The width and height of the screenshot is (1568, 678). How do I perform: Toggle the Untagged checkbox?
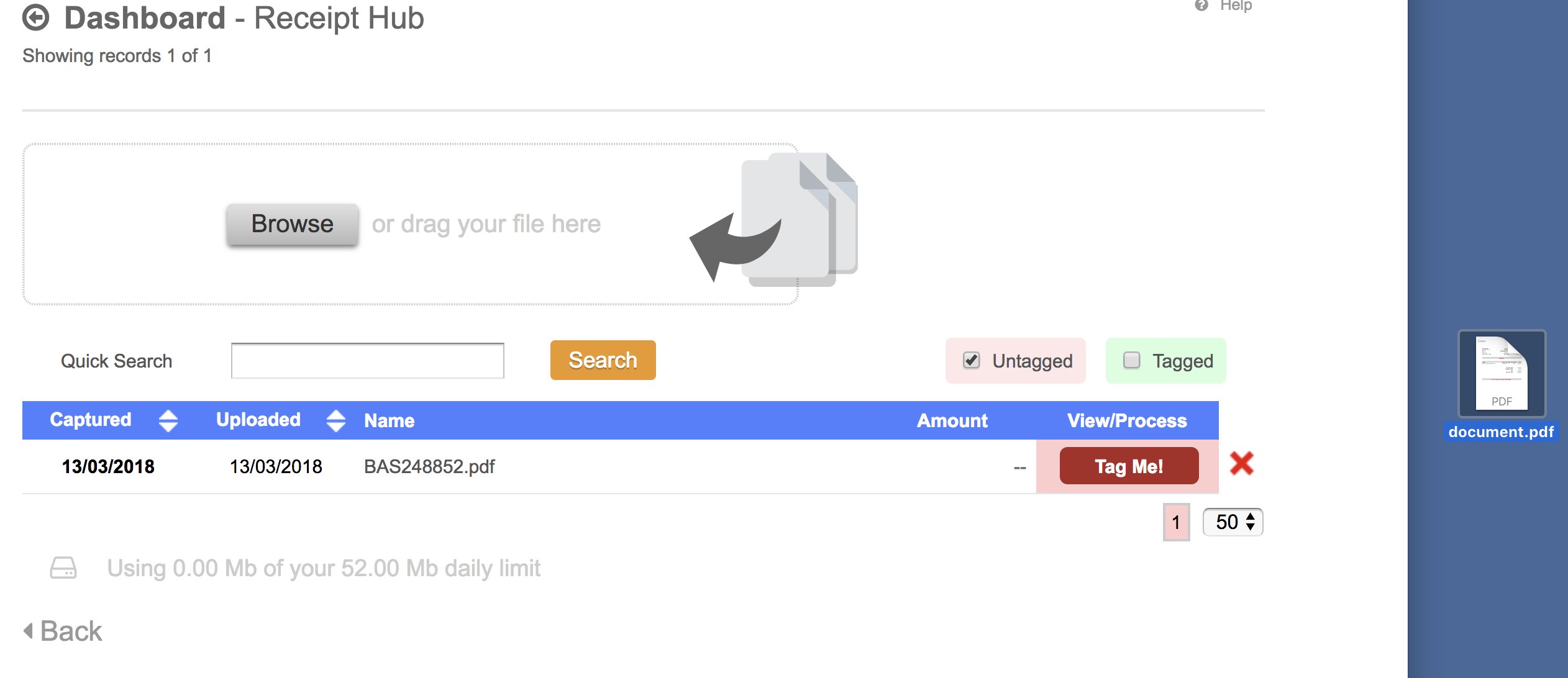point(972,361)
